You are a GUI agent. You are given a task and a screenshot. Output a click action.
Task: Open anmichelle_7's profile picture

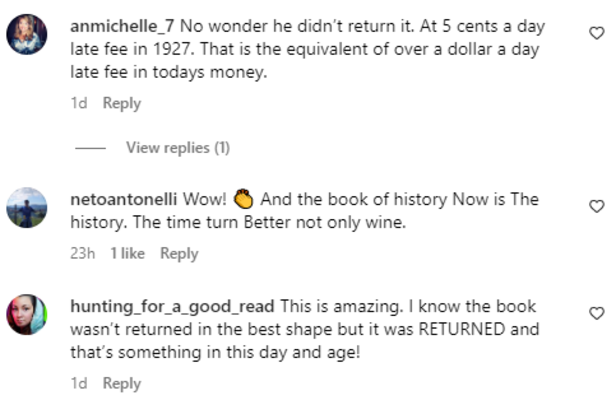click(26, 38)
